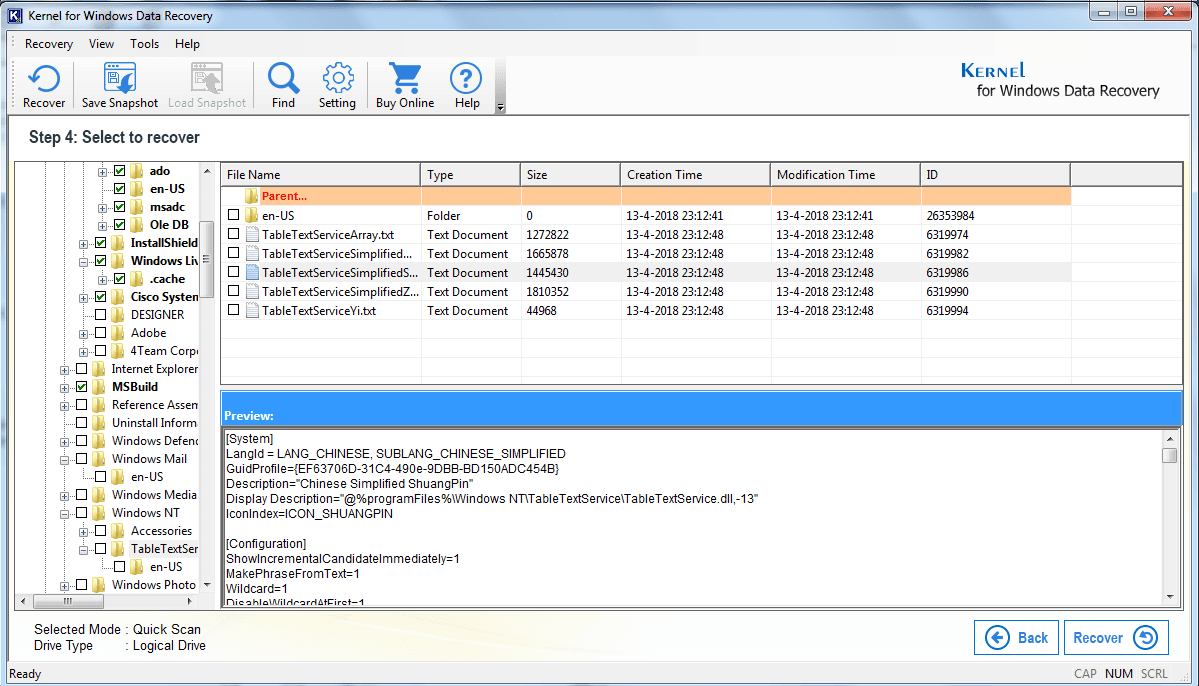Screen dimensions: 1199x686
Task: Click the Kernel app icon in title bar
Action: (15, 15)
